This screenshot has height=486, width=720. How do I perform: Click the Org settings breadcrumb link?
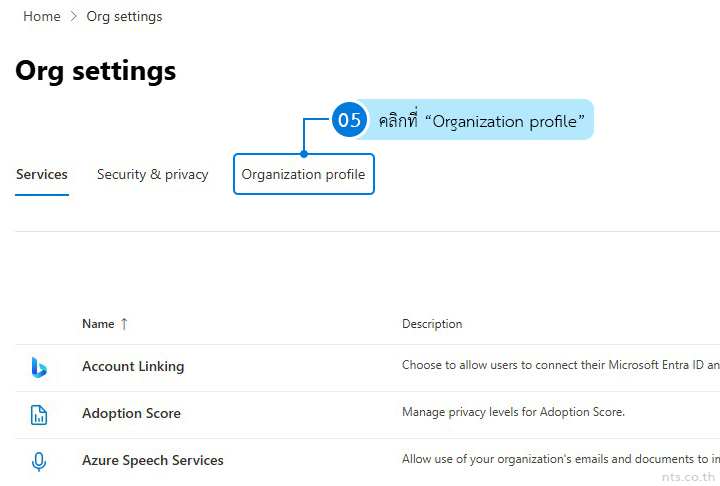[x=124, y=17]
